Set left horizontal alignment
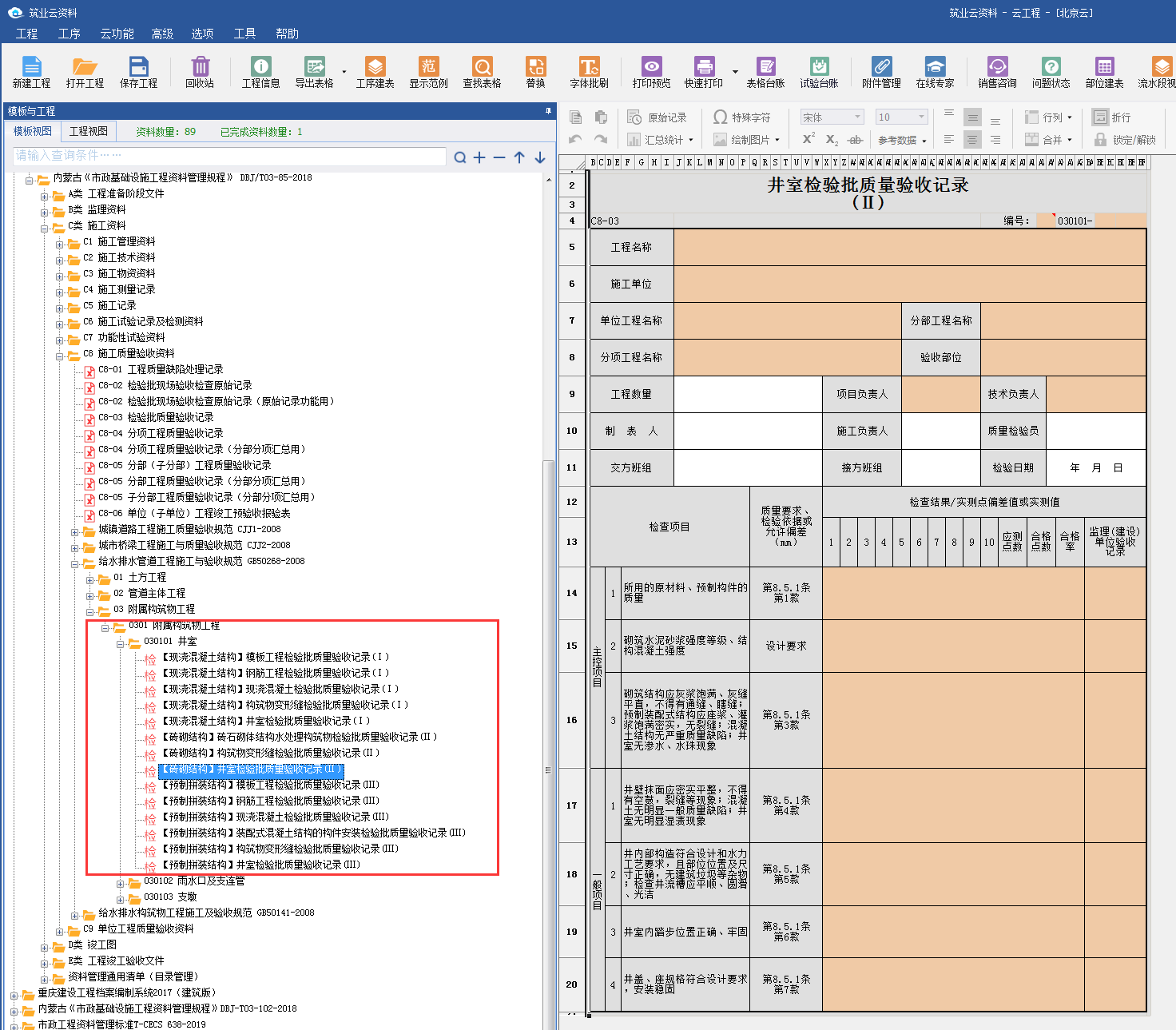The height and width of the screenshot is (1030, 1176). [949, 140]
